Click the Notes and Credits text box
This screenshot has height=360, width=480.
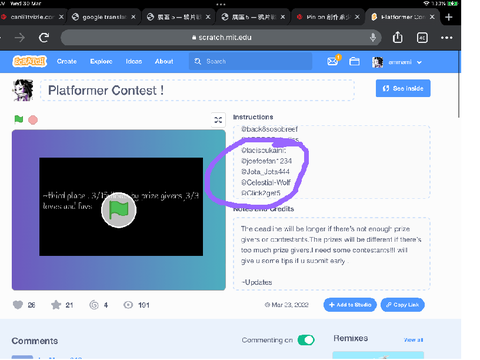(331, 253)
